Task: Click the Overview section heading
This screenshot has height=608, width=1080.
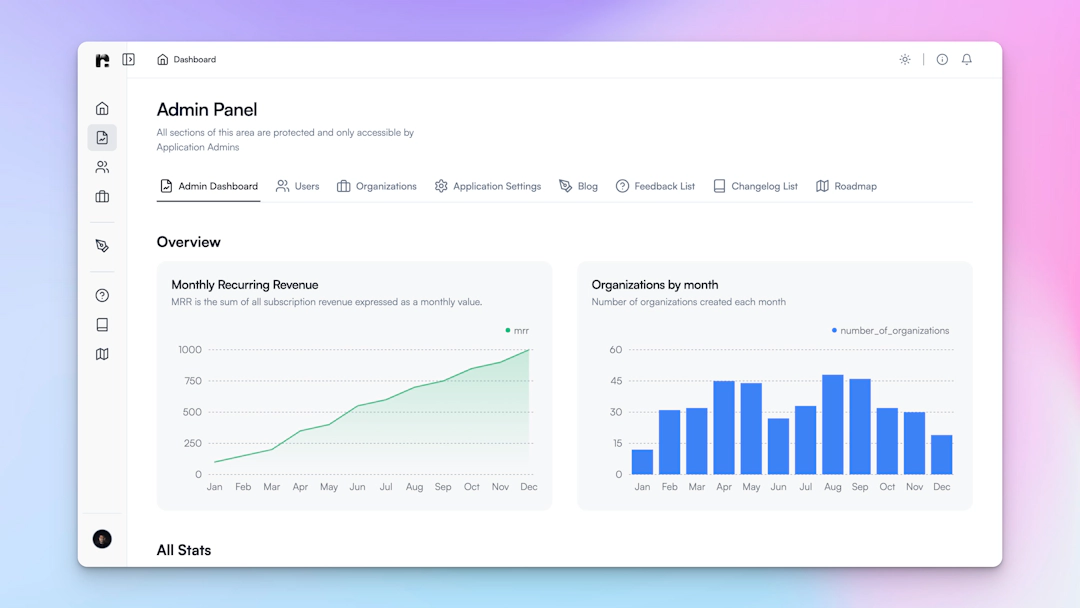Action: click(x=189, y=242)
